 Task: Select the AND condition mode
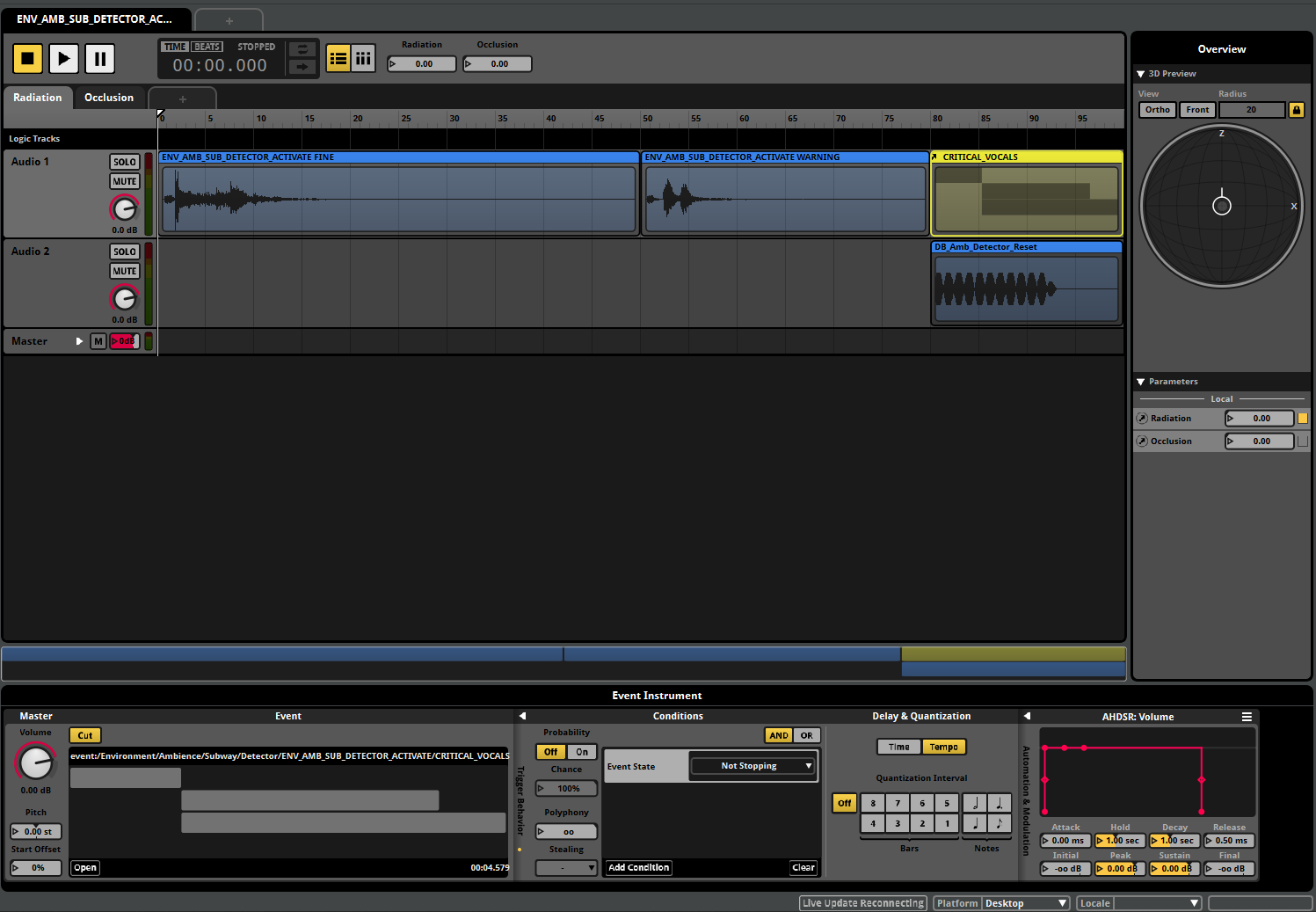tap(779, 735)
